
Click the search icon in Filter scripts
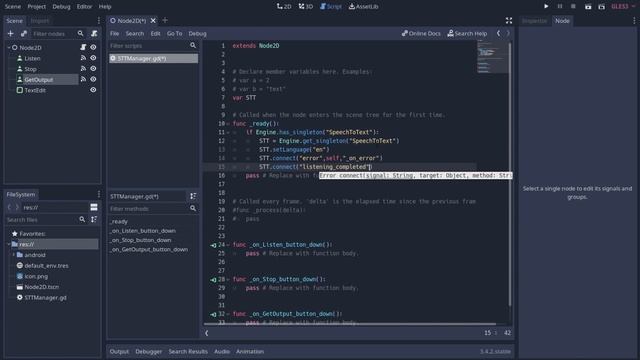click(193, 46)
